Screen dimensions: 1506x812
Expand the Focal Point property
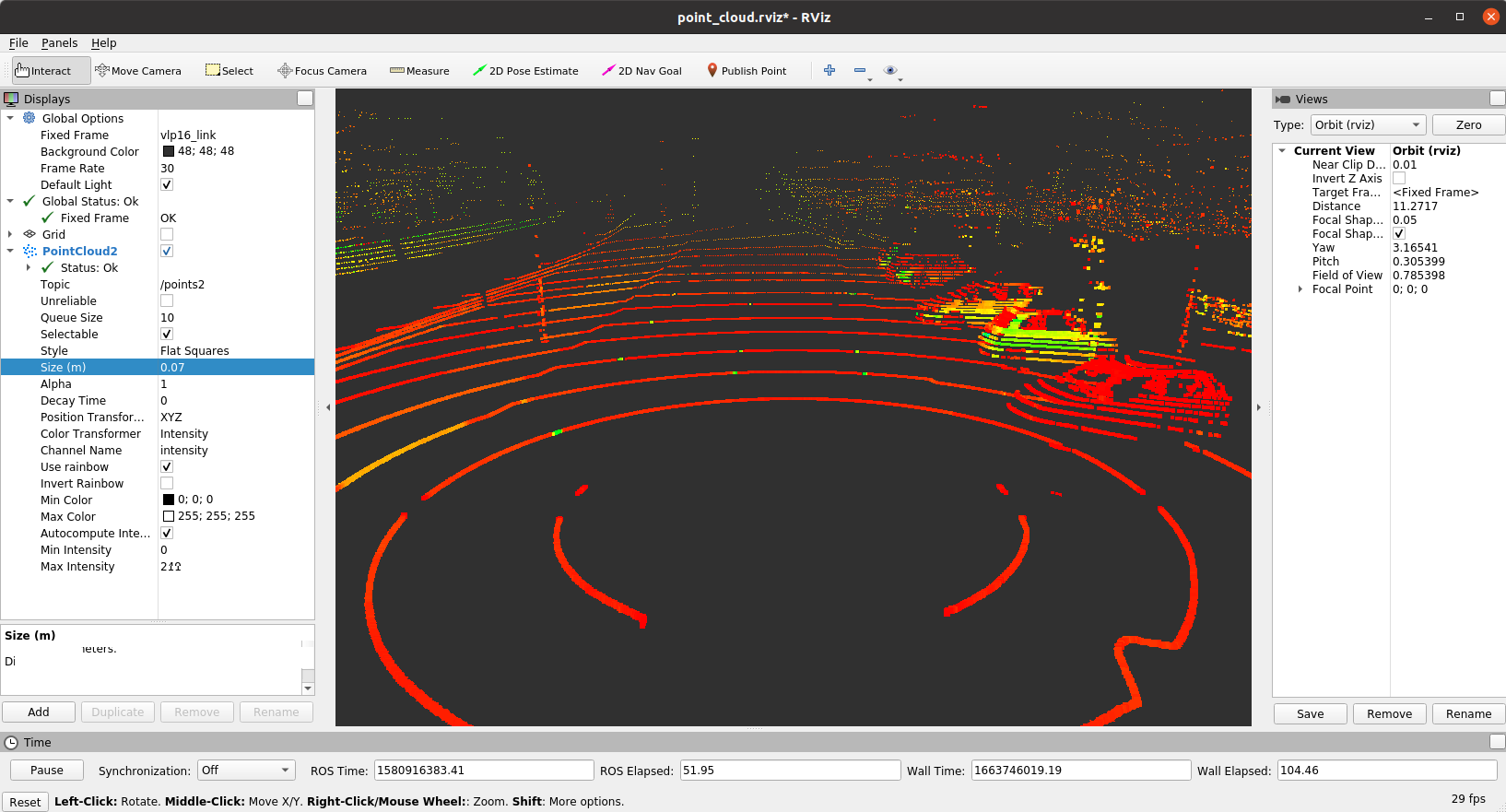click(x=1300, y=288)
